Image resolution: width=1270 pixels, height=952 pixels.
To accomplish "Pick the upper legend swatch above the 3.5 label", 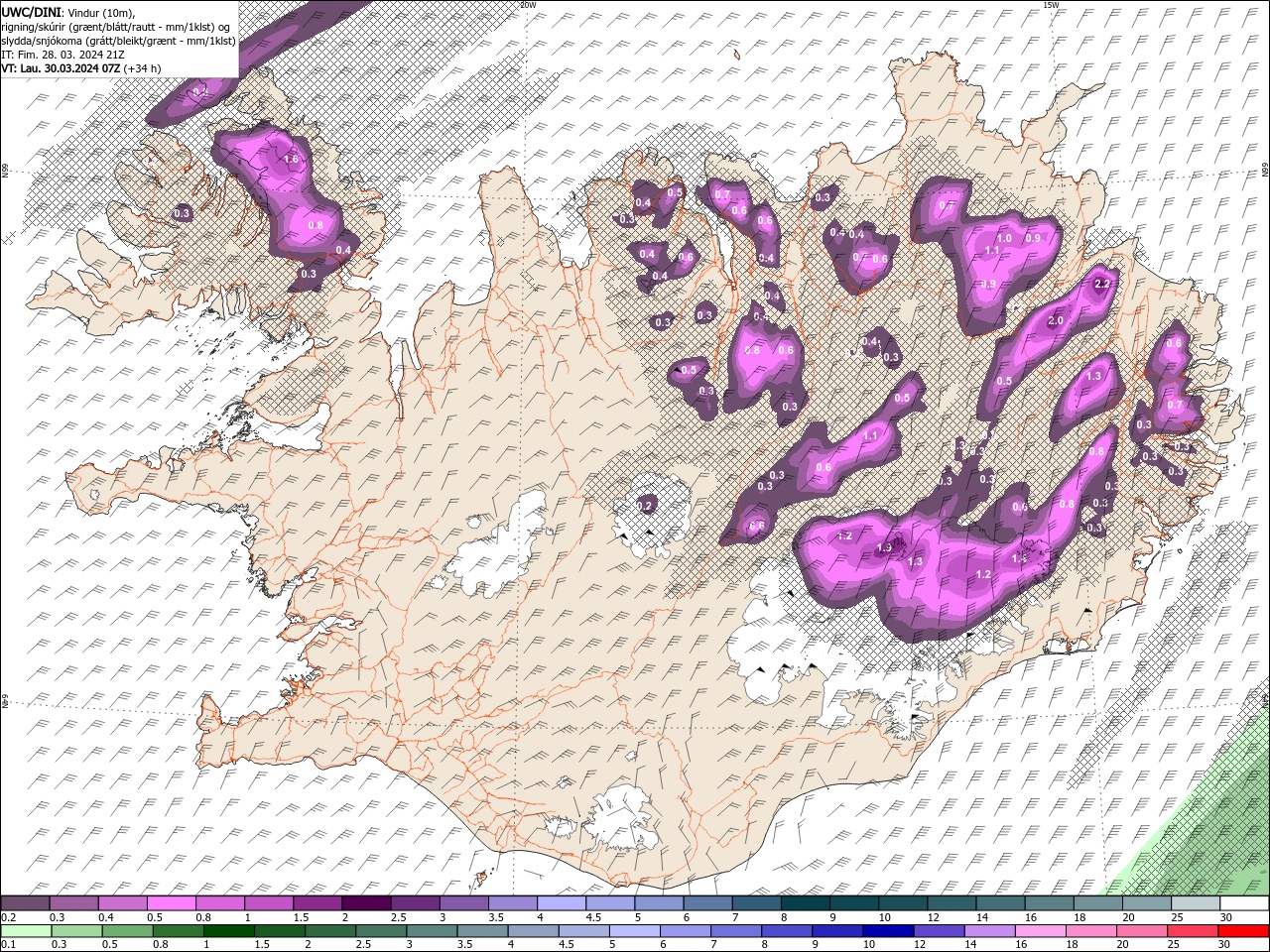I will (512, 903).
